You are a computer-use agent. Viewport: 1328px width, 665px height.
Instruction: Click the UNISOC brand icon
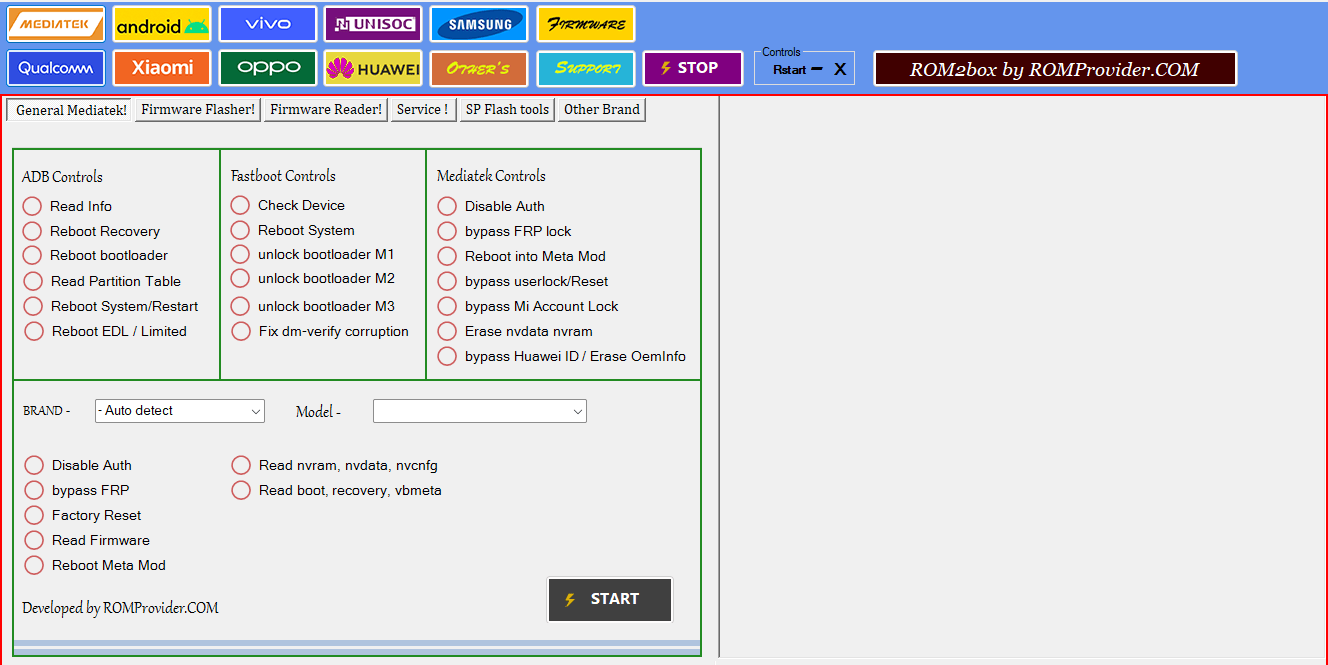point(373,23)
